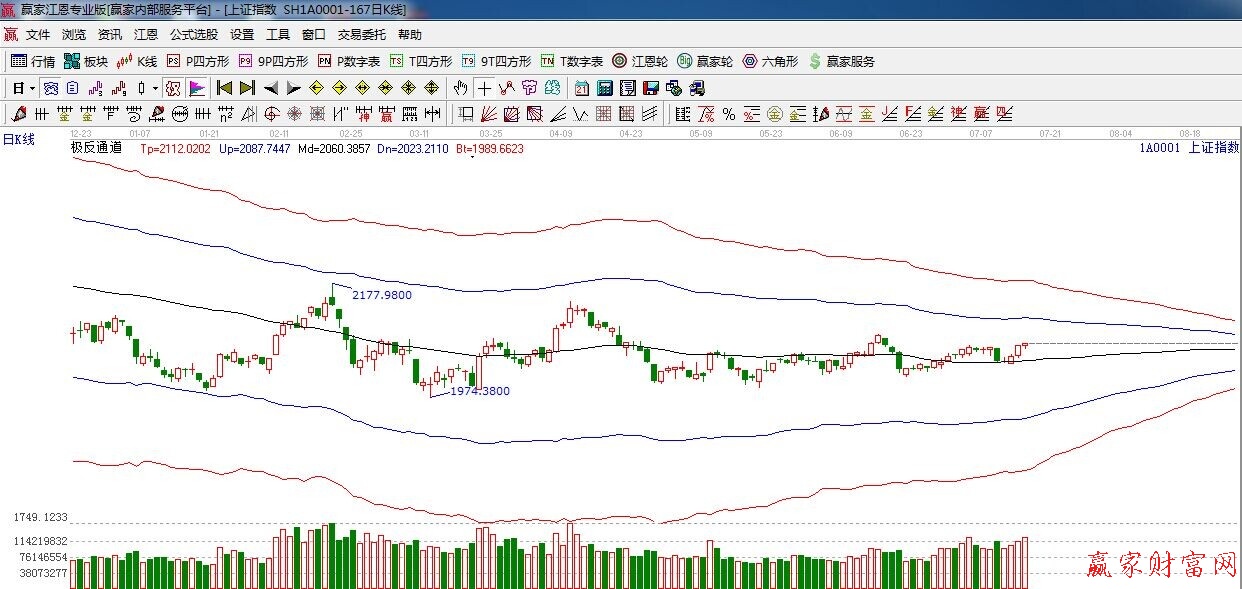Screen dimensions: 1242x589
Task: Toggle the highlighted 极反 channel button
Action: (173, 88)
